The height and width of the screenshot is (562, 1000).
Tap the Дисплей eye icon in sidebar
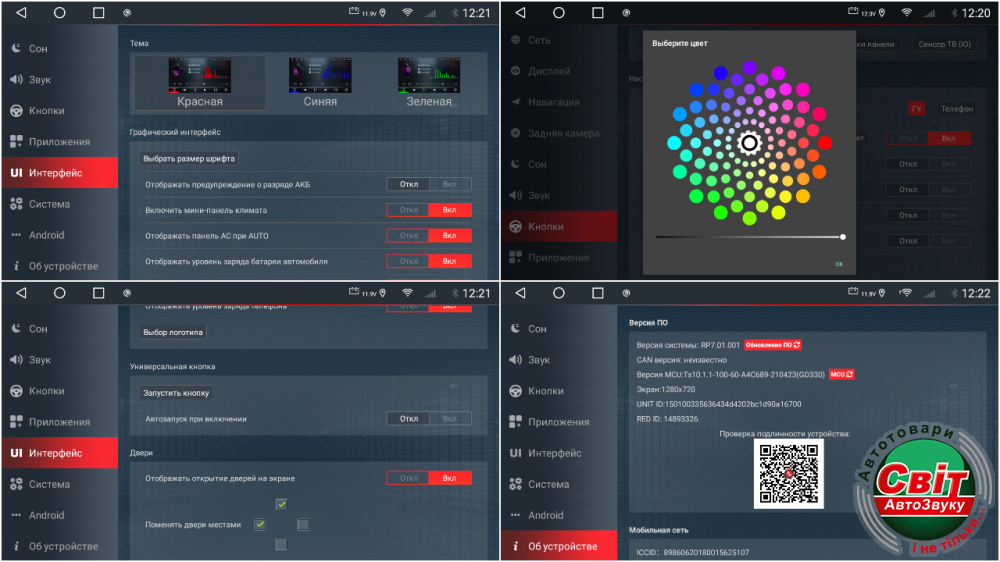click(x=516, y=71)
